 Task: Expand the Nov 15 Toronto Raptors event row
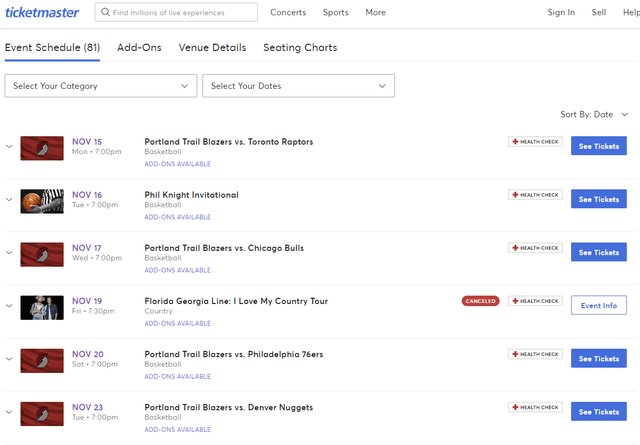pos(9,146)
